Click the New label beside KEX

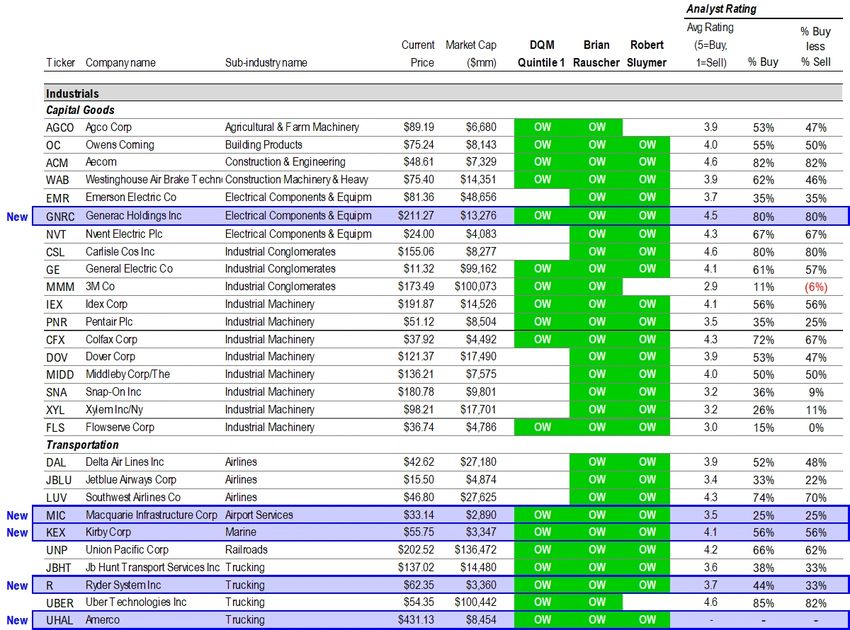point(17,533)
